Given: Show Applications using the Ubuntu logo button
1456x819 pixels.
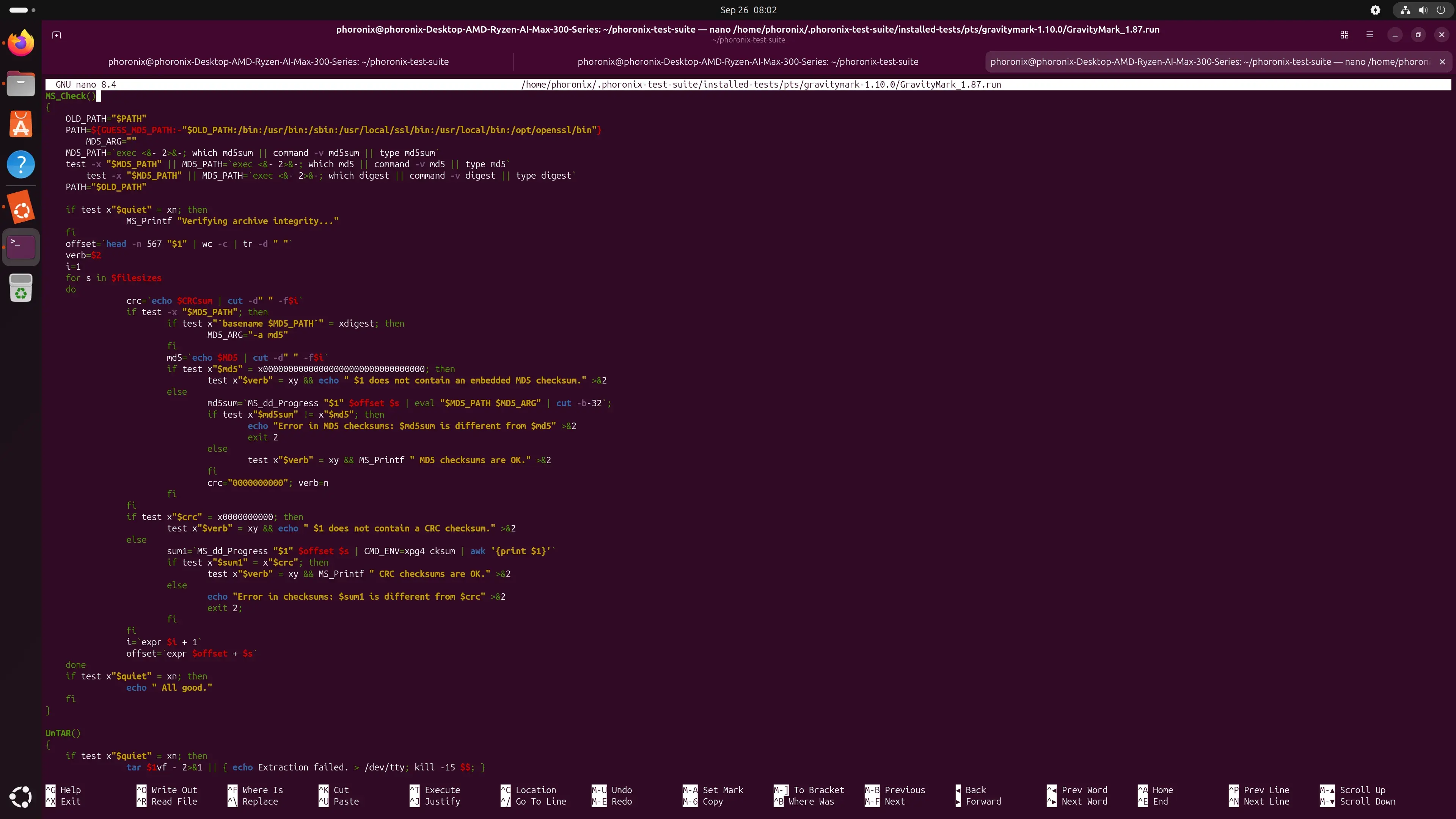Looking at the screenshot, I should click(x=21, y=796).
